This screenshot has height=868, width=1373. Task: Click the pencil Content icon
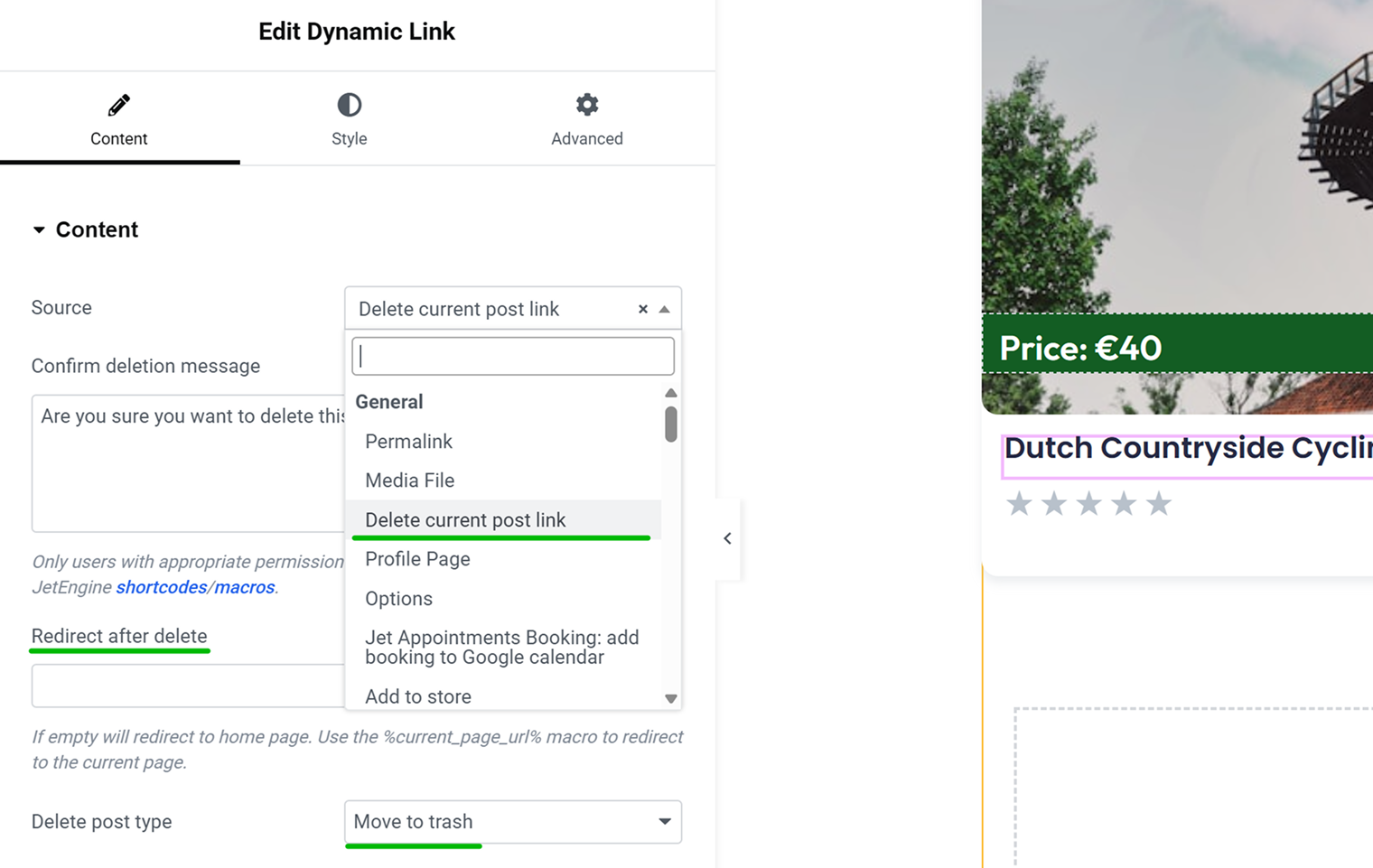(x=118, y=105)
